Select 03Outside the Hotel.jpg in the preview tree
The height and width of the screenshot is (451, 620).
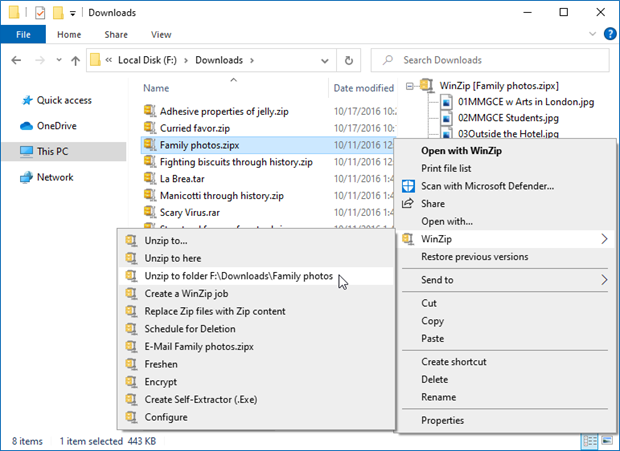click(x=508, y=134)
